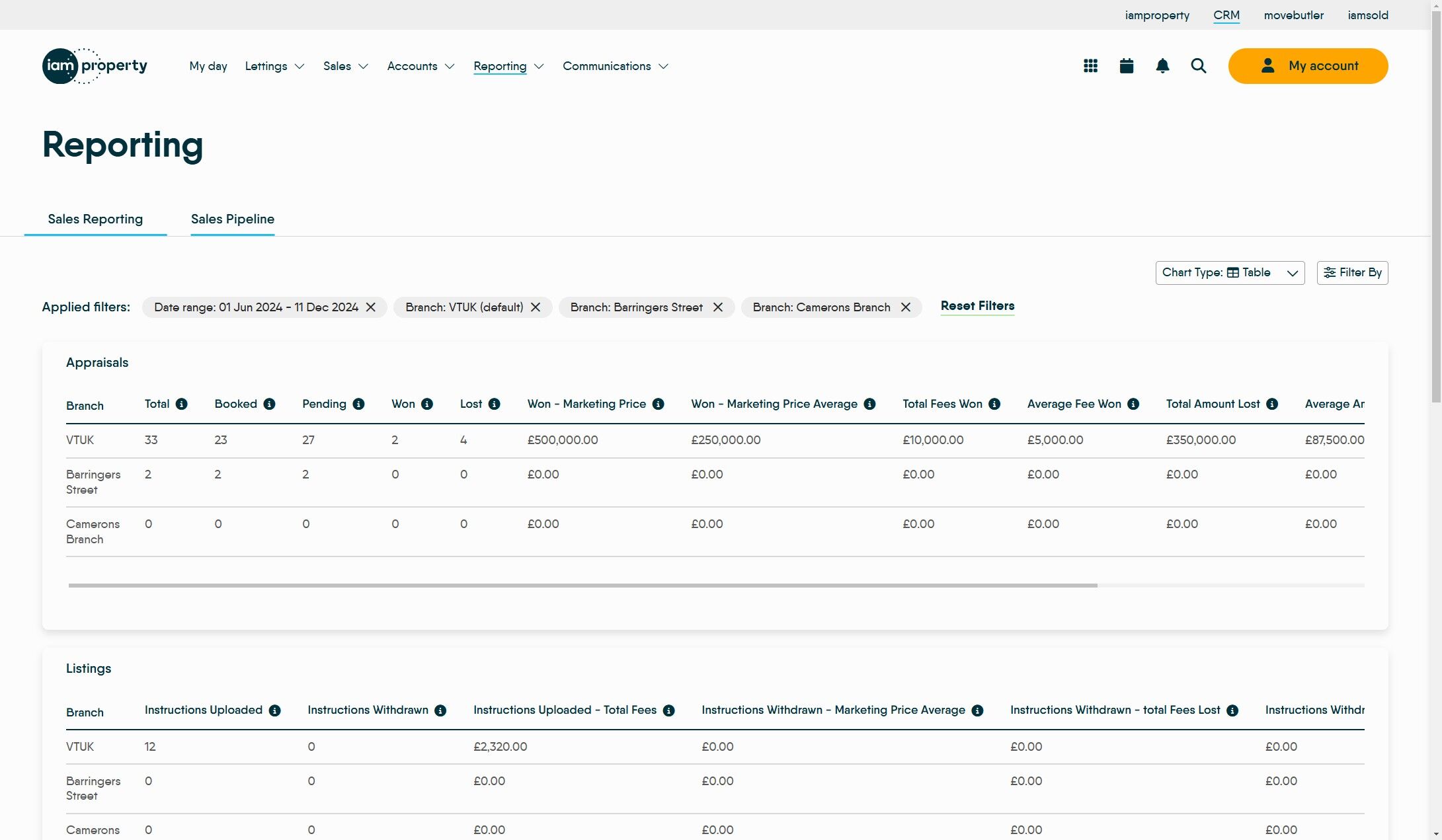Click the Appraisals table horizontal scrollbar
1442x840 pixels.
[x=582, y=586]
